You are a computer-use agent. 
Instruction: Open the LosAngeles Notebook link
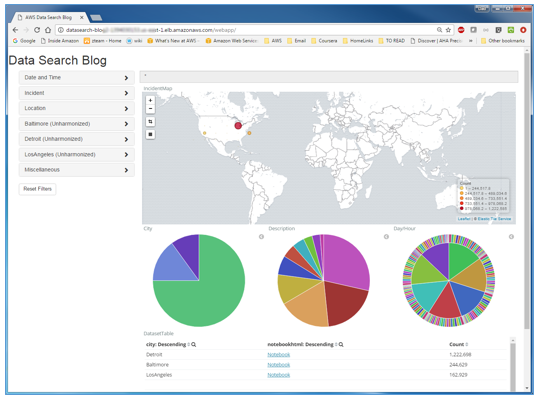click(x=279, y=375)
